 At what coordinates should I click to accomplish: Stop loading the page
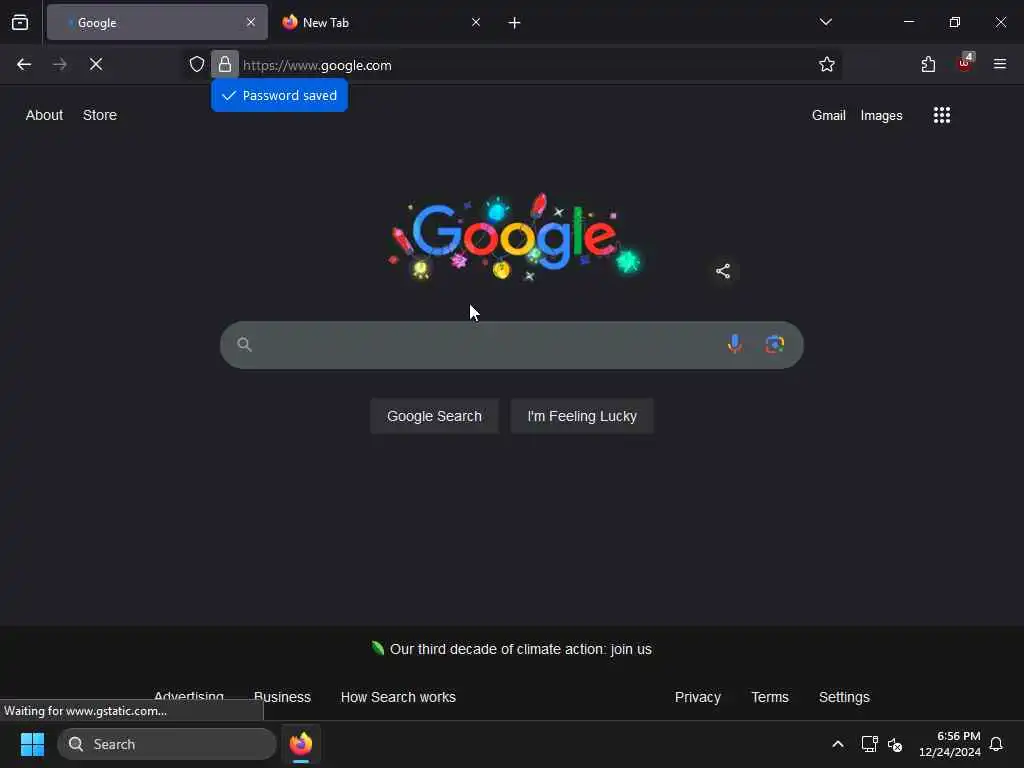pos(96,64)
